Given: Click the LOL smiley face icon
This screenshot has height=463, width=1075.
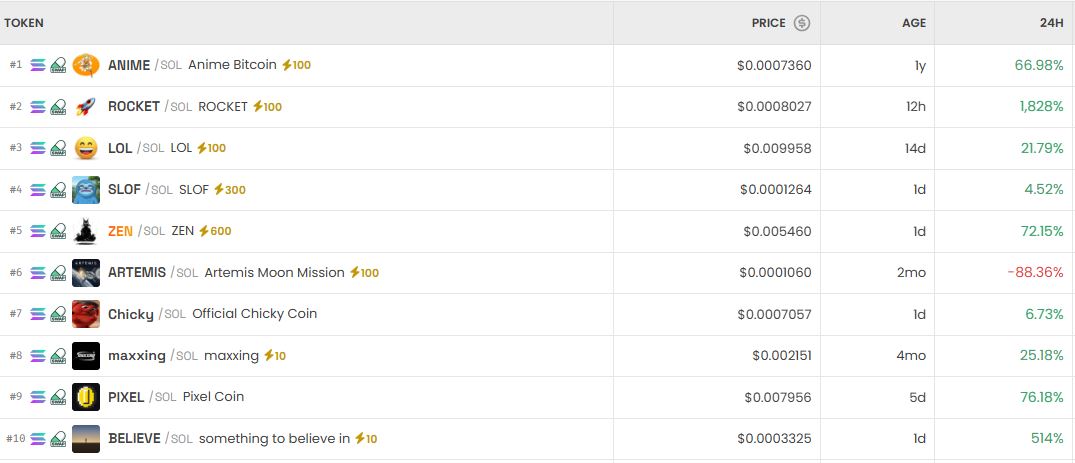Looking at the screenshot, I should pyautogui.click(x=86, y=148).
